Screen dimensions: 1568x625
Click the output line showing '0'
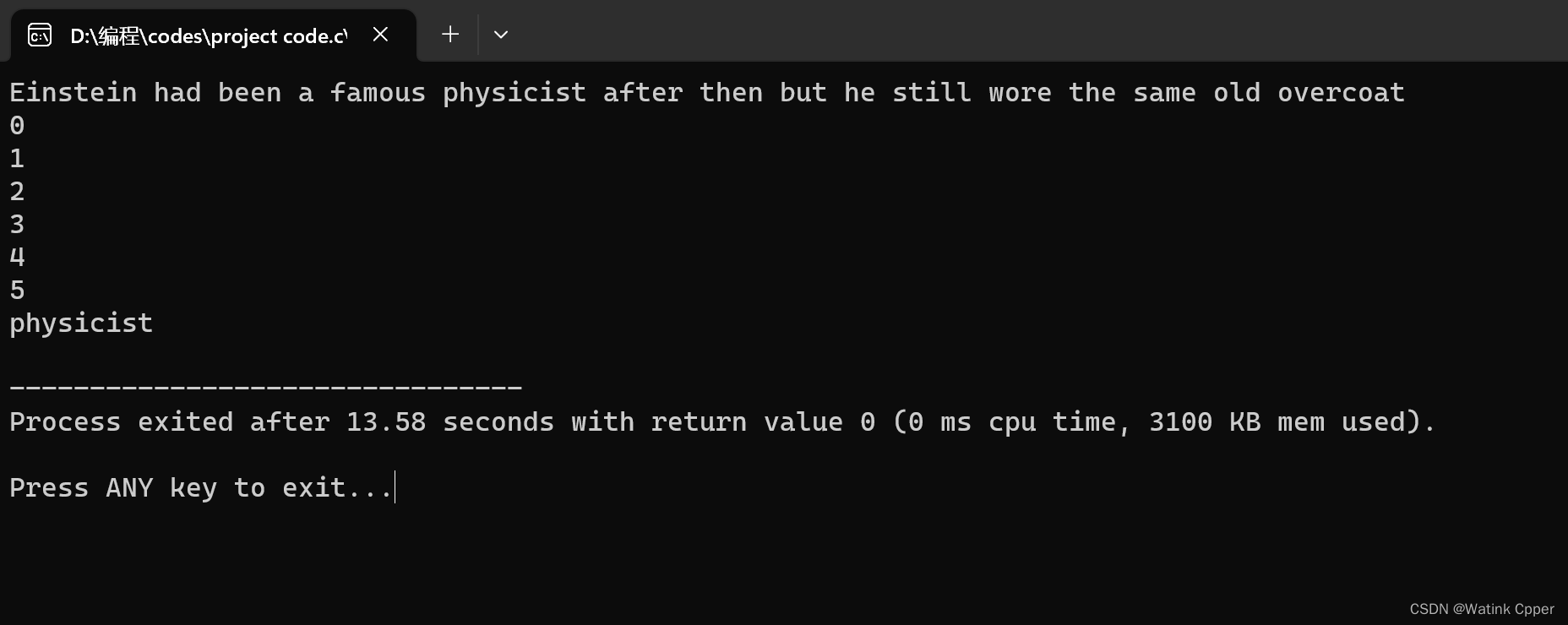point(18,126)
